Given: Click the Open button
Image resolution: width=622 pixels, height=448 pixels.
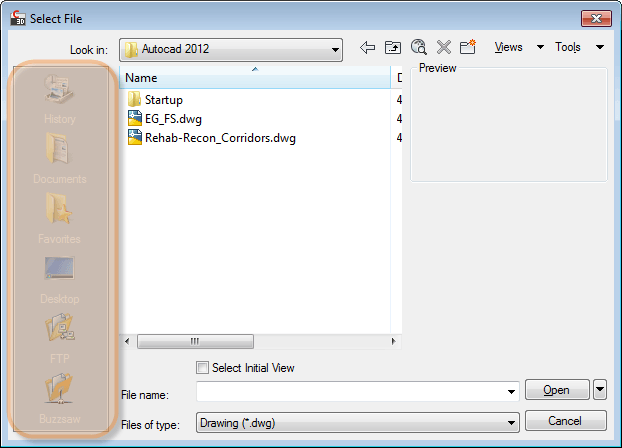Looking at the screenshot, I should tap(557, 390).
